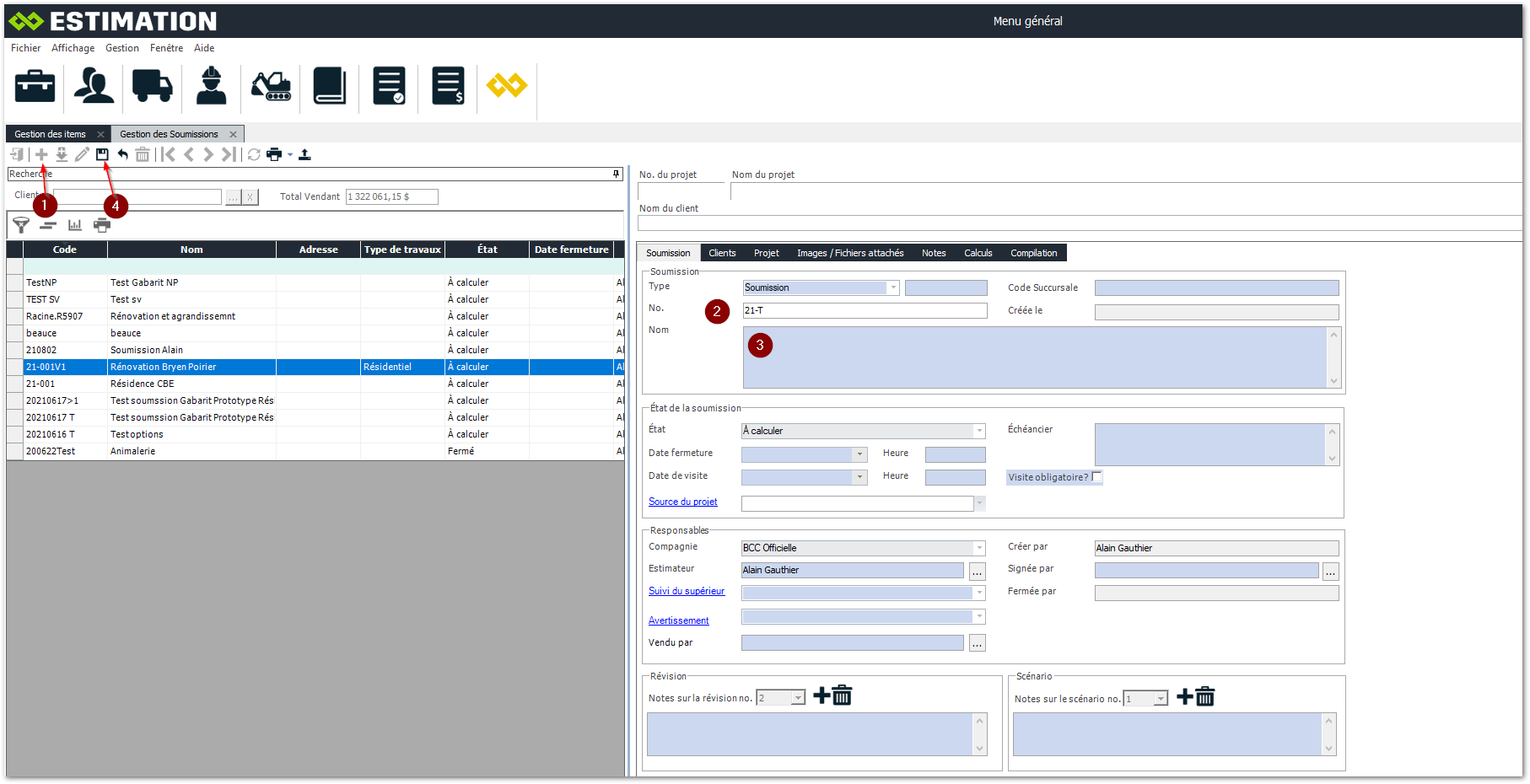This screenshot has height=784, width=1530.
Task: Tick the Visite obligatoire checkbox
Action: [x=1096, y=477]
